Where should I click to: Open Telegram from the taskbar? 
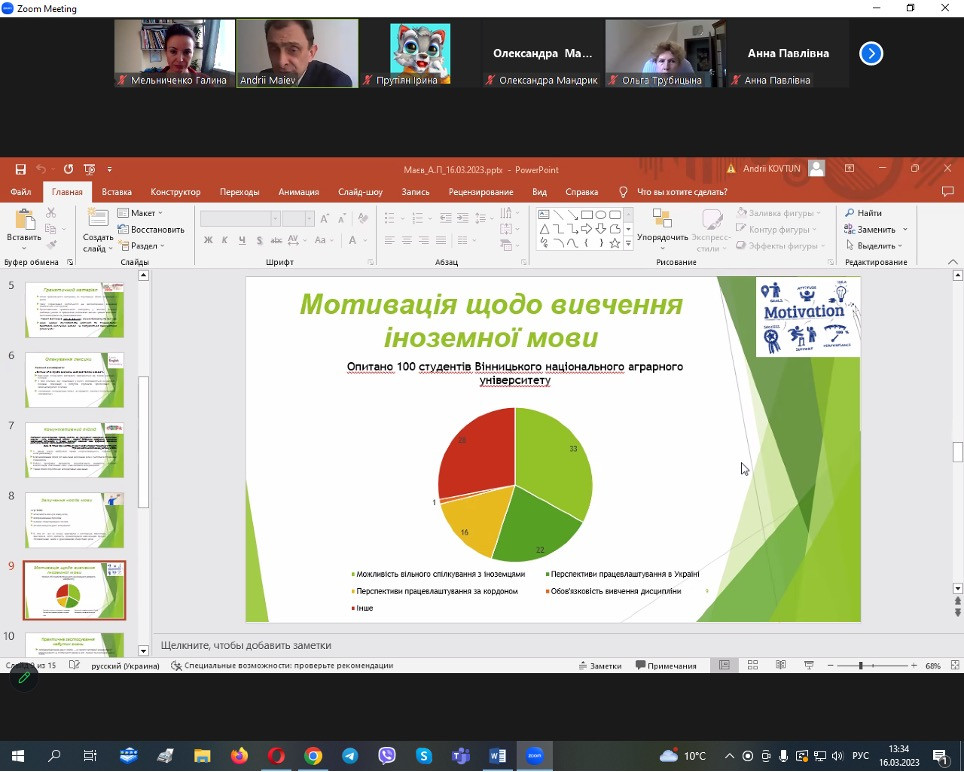click(x=350, y=756)
